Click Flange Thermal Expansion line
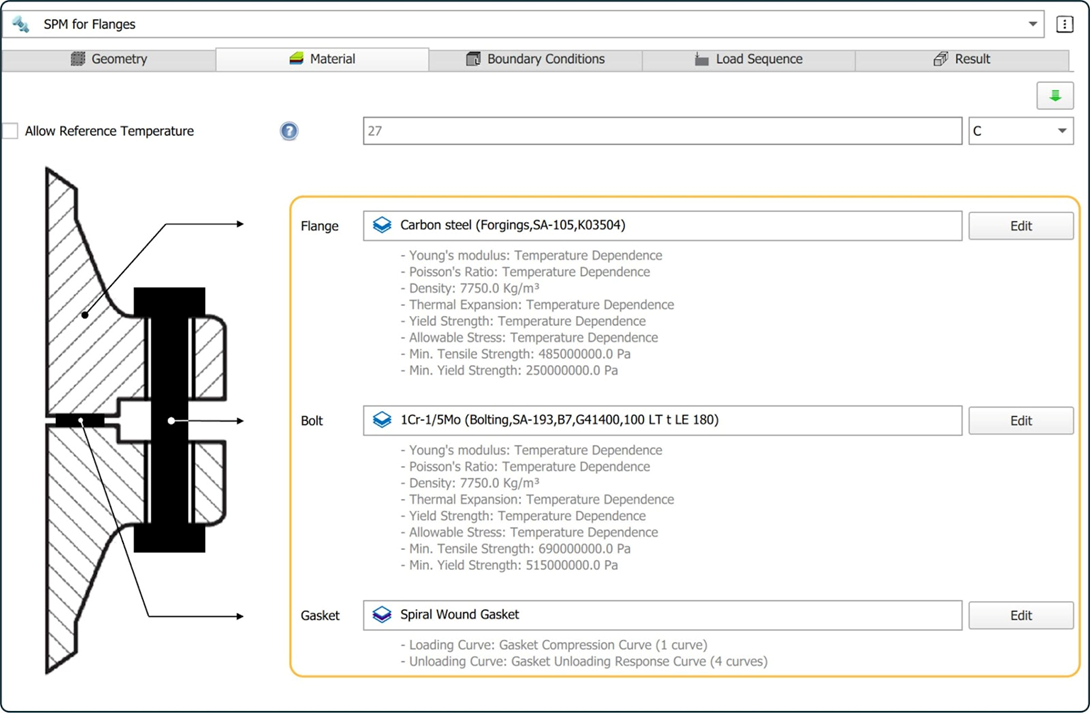 coord(537,304)
